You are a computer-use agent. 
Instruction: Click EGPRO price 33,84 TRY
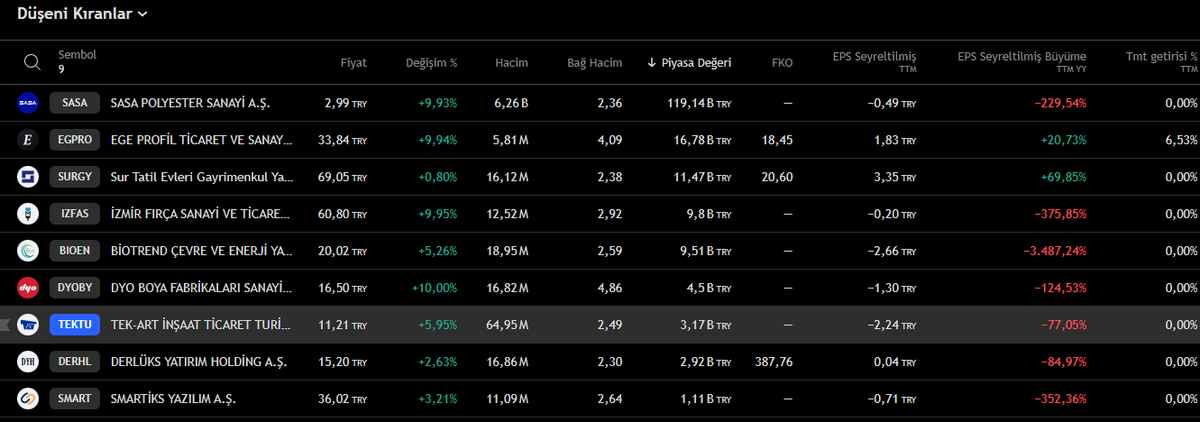[x=342, y=140]
